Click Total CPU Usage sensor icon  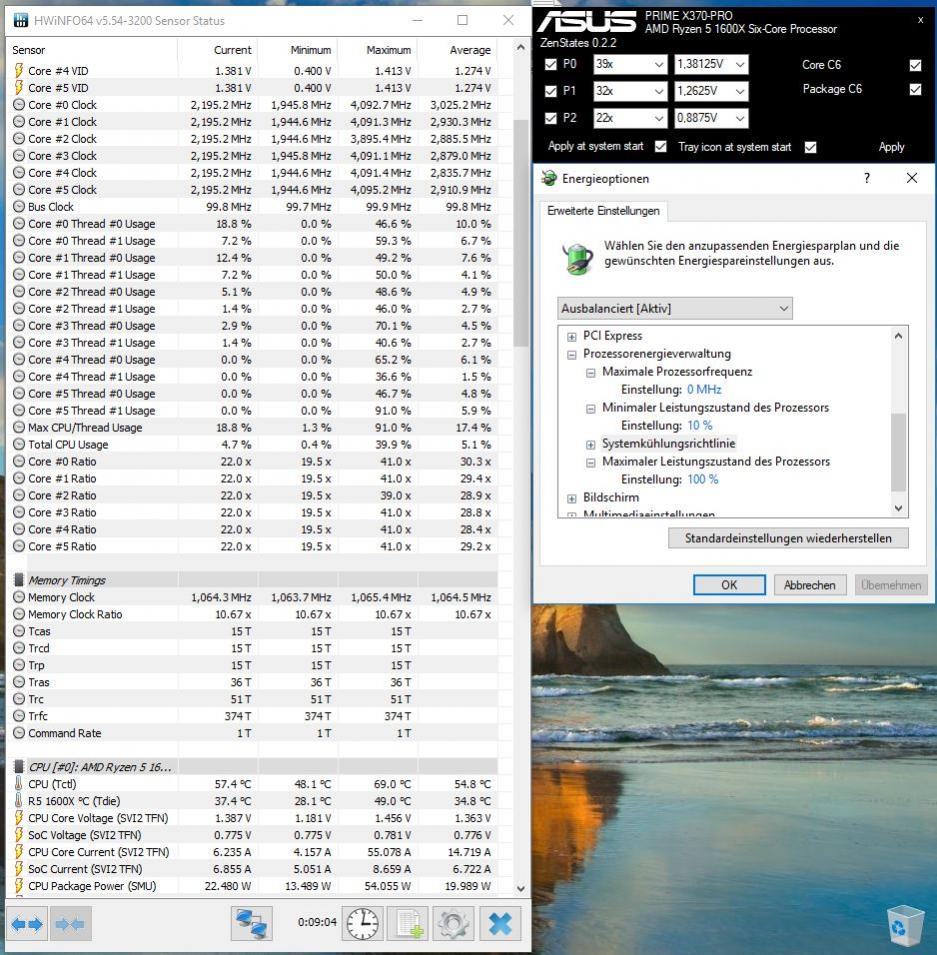point(19,445)
